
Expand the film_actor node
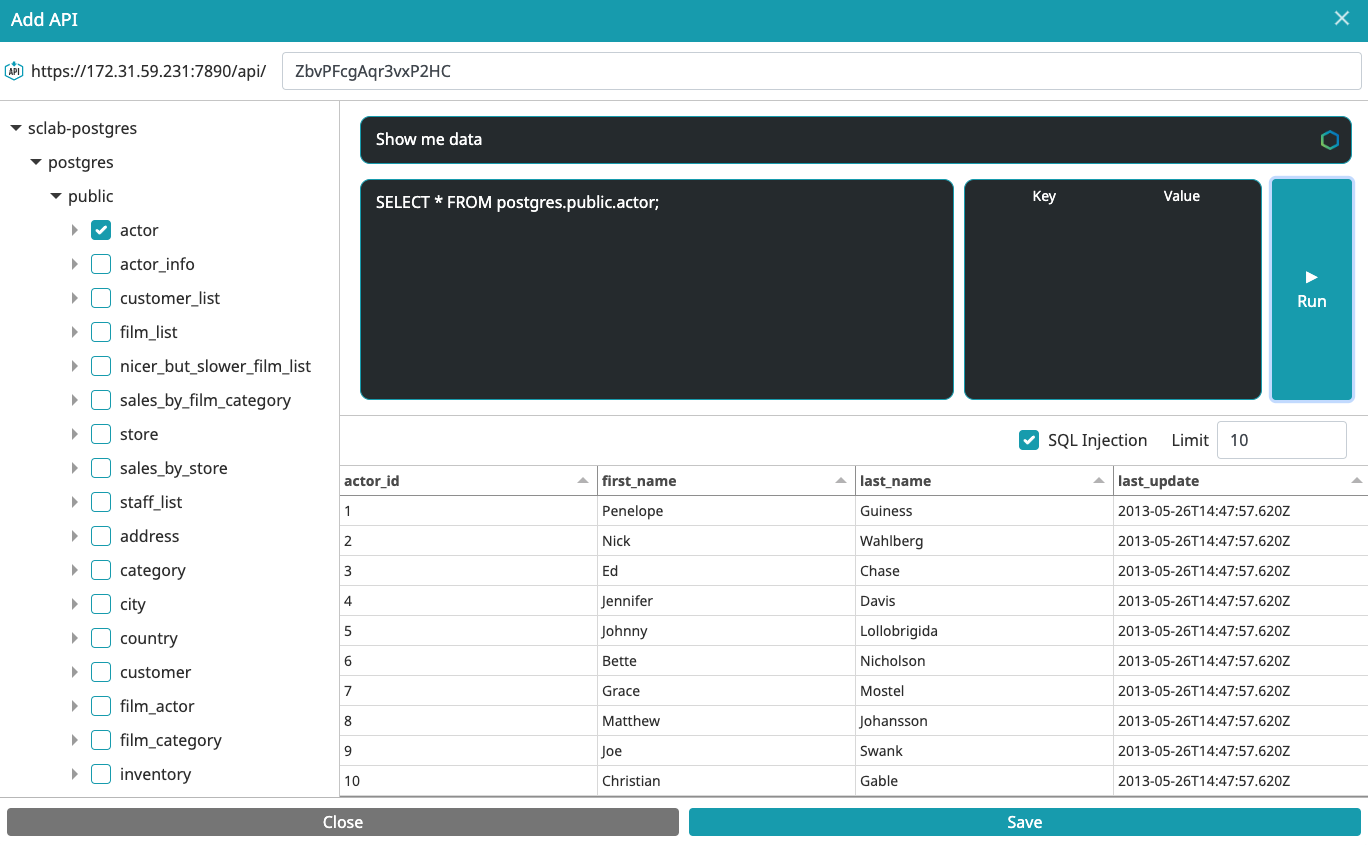point(75,706)
